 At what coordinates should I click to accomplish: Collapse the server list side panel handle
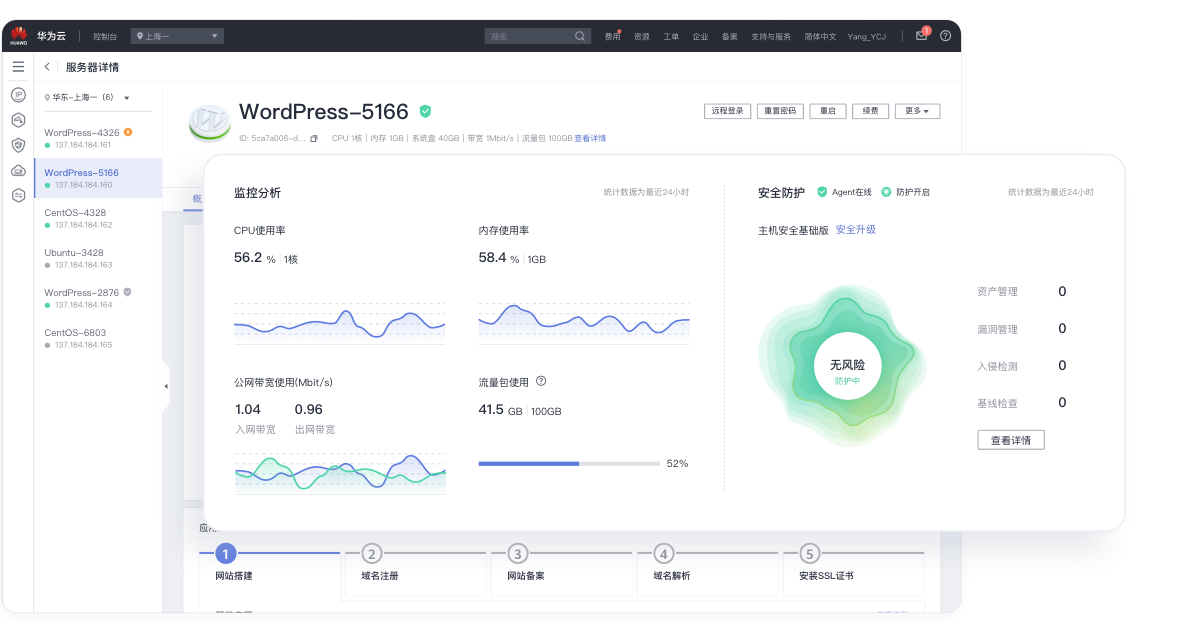pyautogui.click(x=166, y=386)
